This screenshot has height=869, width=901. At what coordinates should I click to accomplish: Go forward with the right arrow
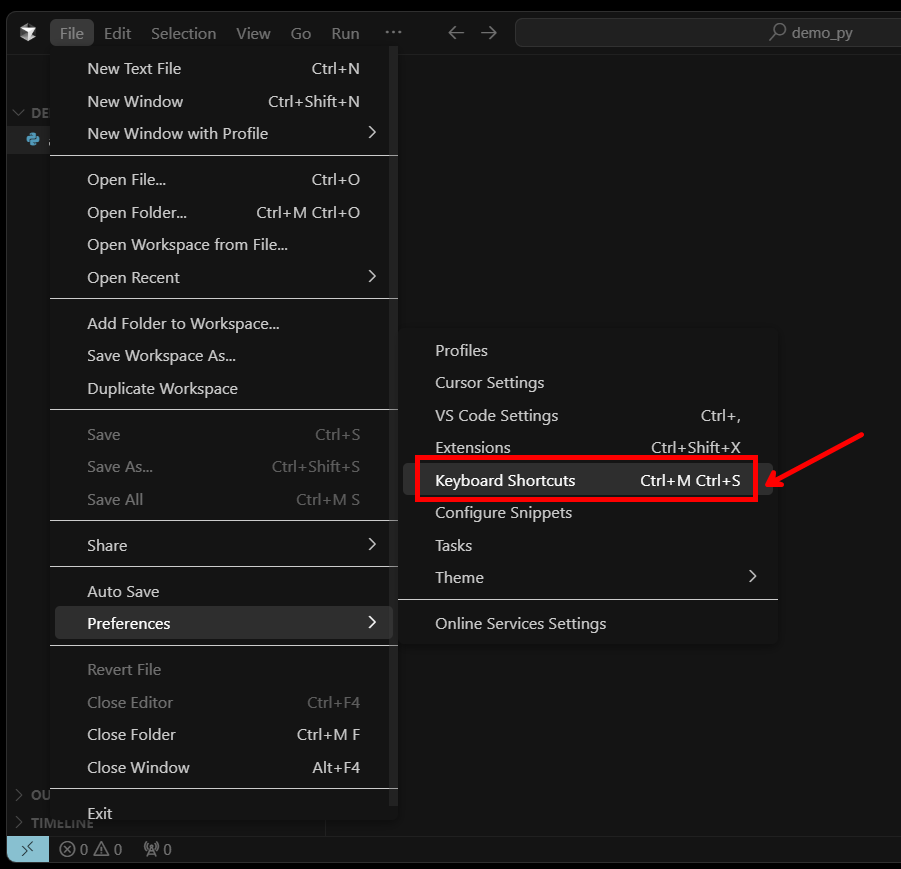pyautogui.click(x=489, y=33)
